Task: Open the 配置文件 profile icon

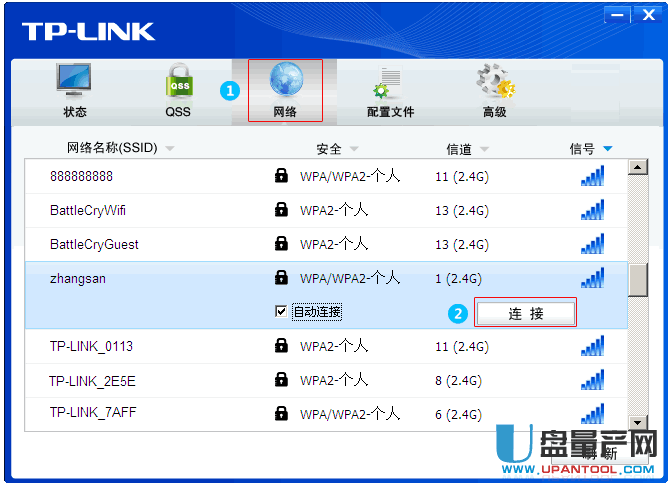Action: pyautogui.click(x=388, y=82)
